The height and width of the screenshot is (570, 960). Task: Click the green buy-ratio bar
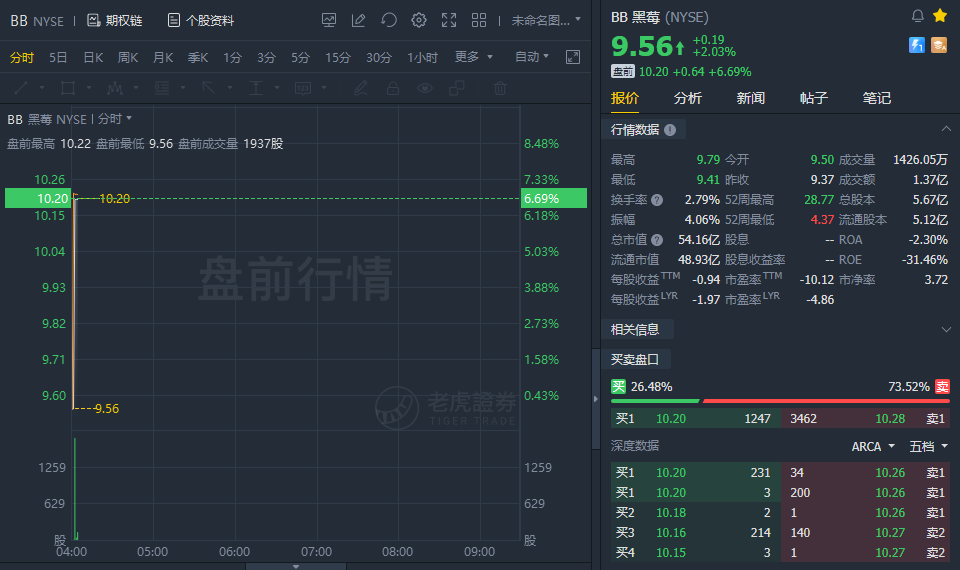click(655, 400)
